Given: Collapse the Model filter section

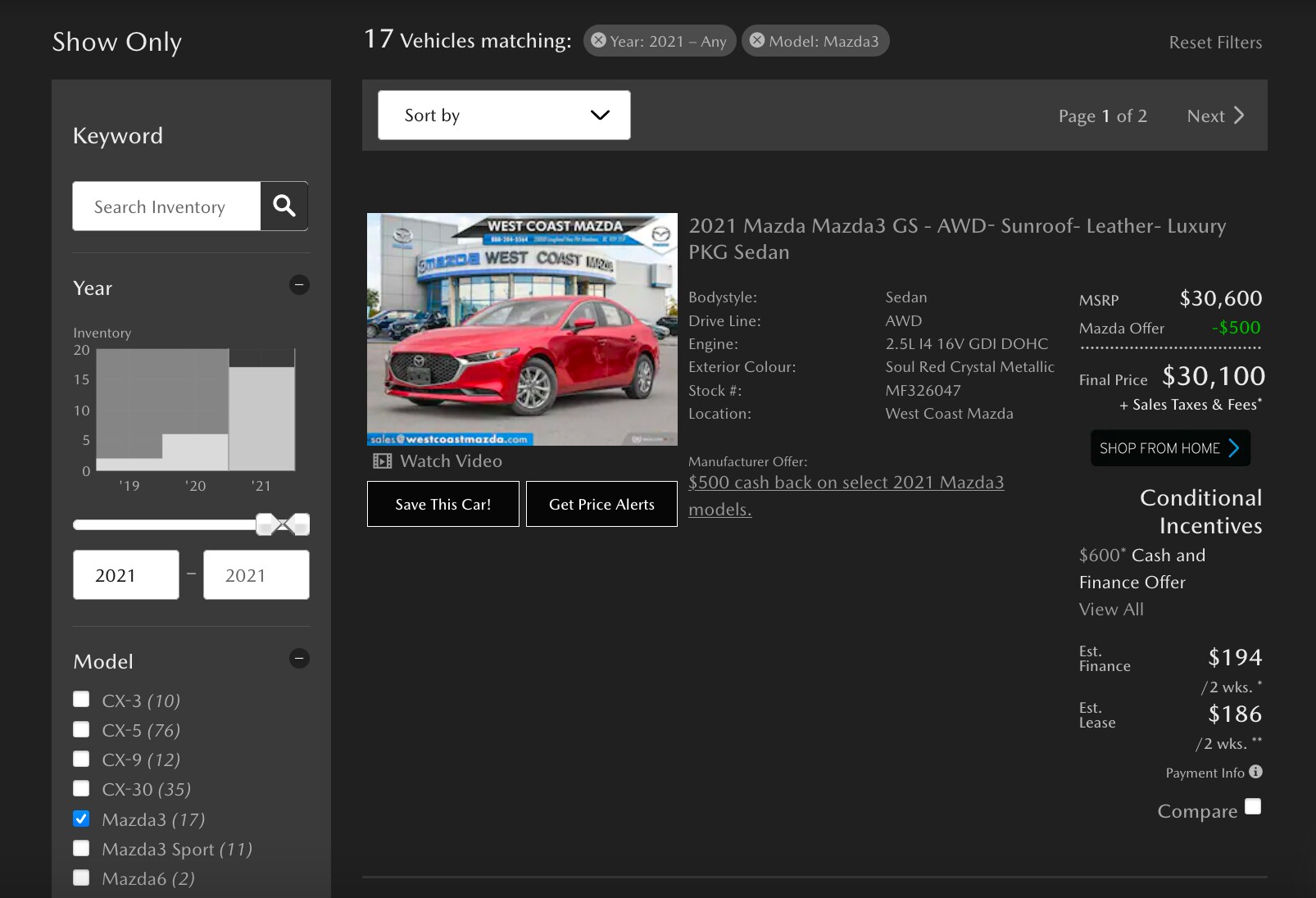Looking at the screenshot, I should point(299,658).
